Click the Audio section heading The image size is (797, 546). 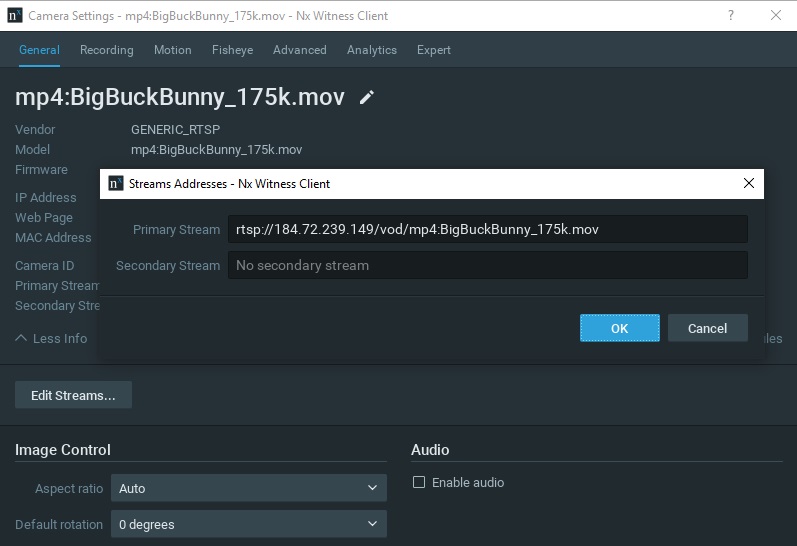coord(430,450)
